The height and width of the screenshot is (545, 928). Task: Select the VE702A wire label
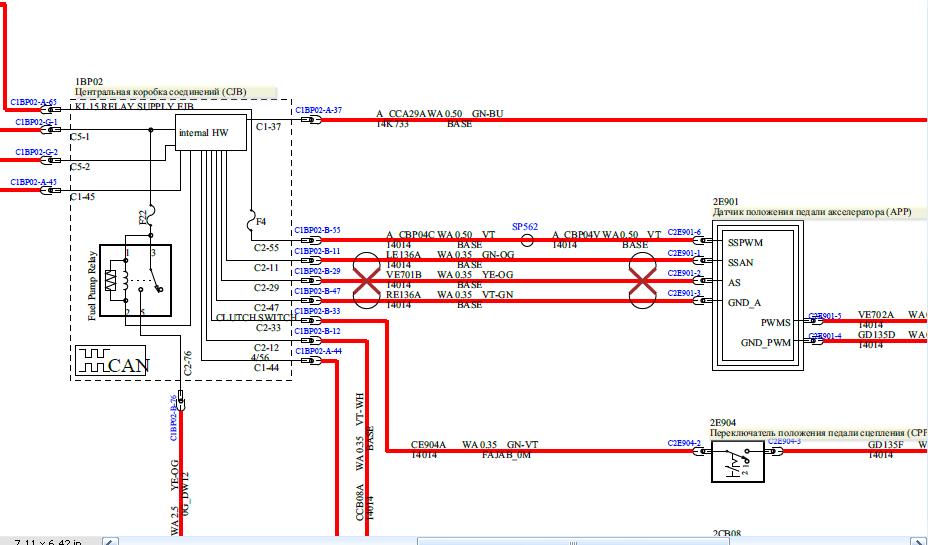[x=876, y=315]
